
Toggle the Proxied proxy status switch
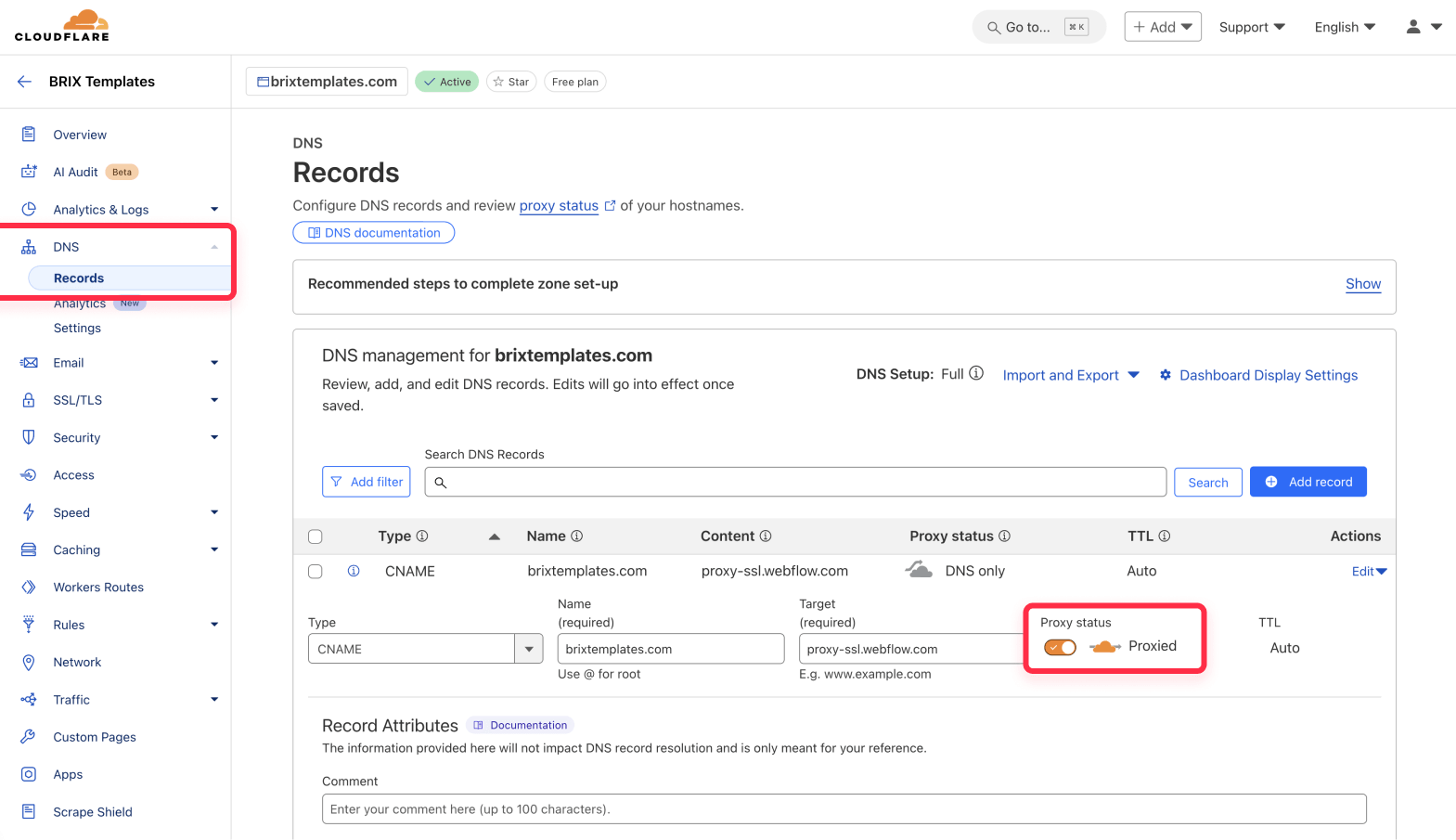[1060, 647]
